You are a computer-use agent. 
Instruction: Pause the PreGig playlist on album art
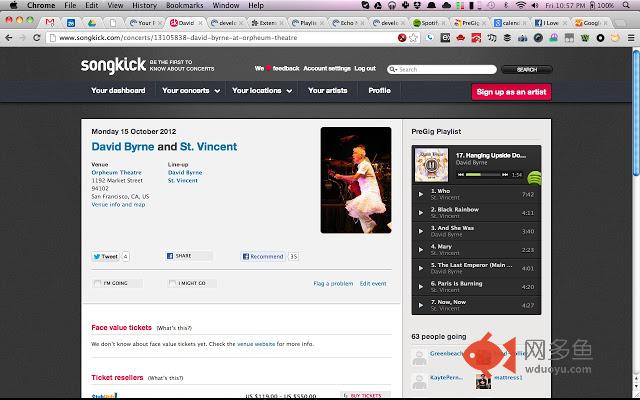[x=431, y=165]
